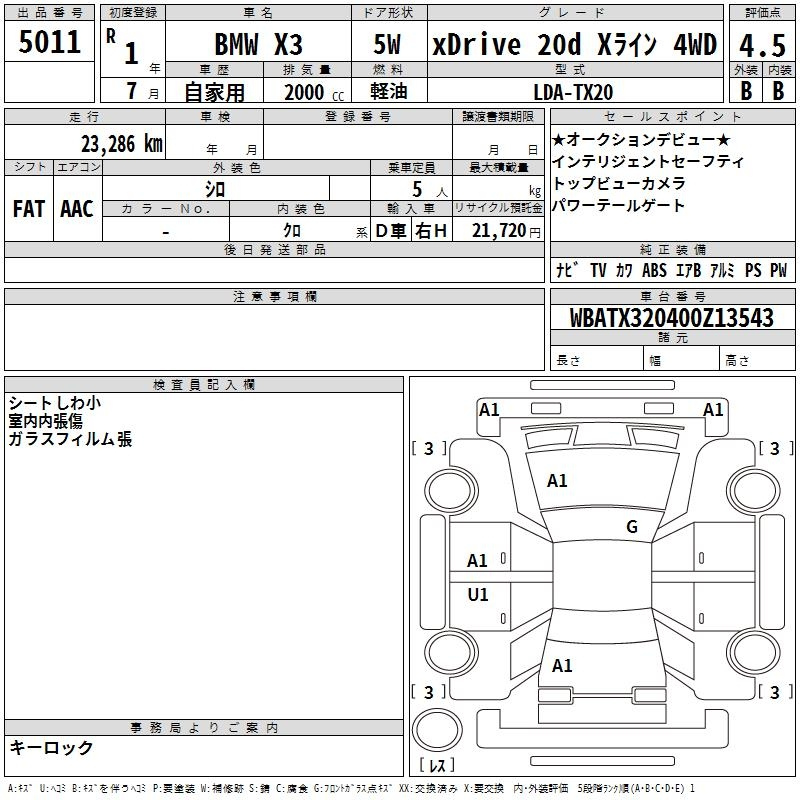Select the upper-left wheel circle in the diagram
Viewport: 800px width, 800px height.
tap(452, 488)
